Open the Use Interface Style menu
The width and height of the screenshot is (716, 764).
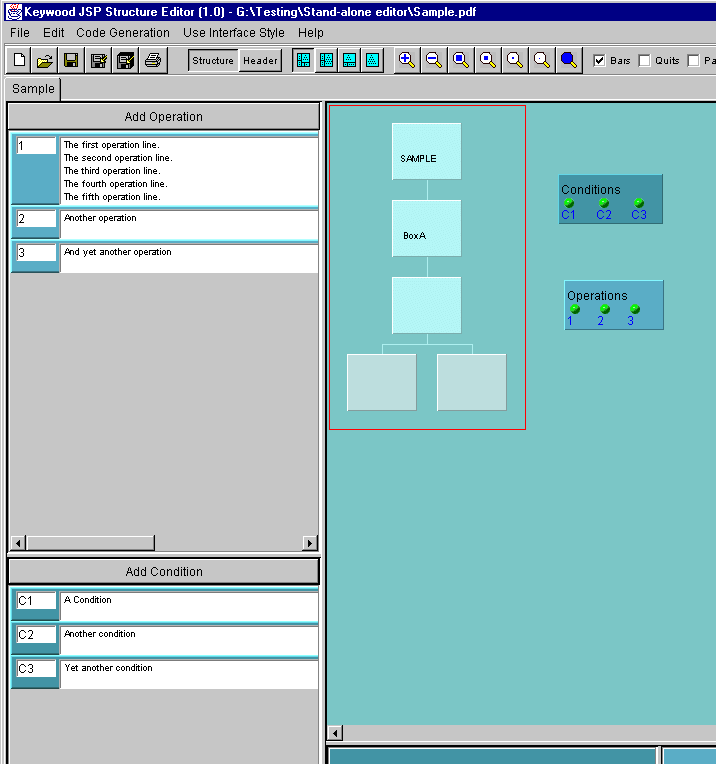click(x=234, y=33)
